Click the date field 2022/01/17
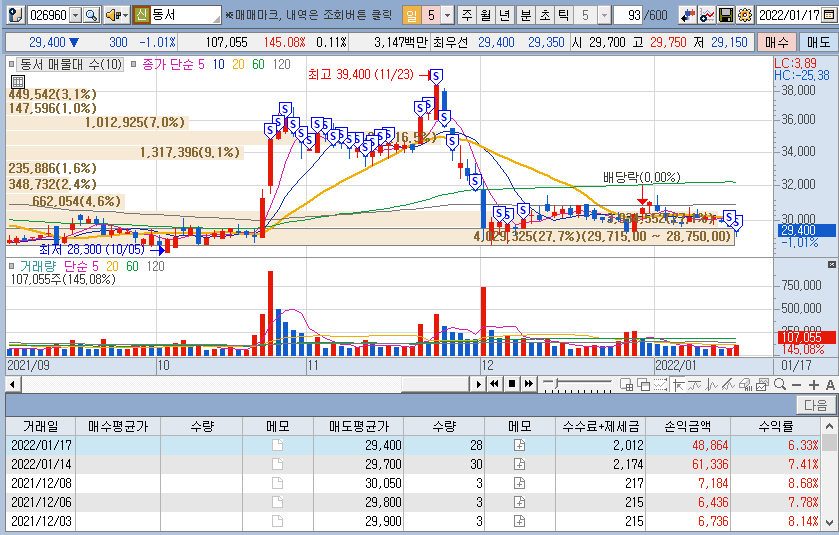 click(x=789, y=15)
